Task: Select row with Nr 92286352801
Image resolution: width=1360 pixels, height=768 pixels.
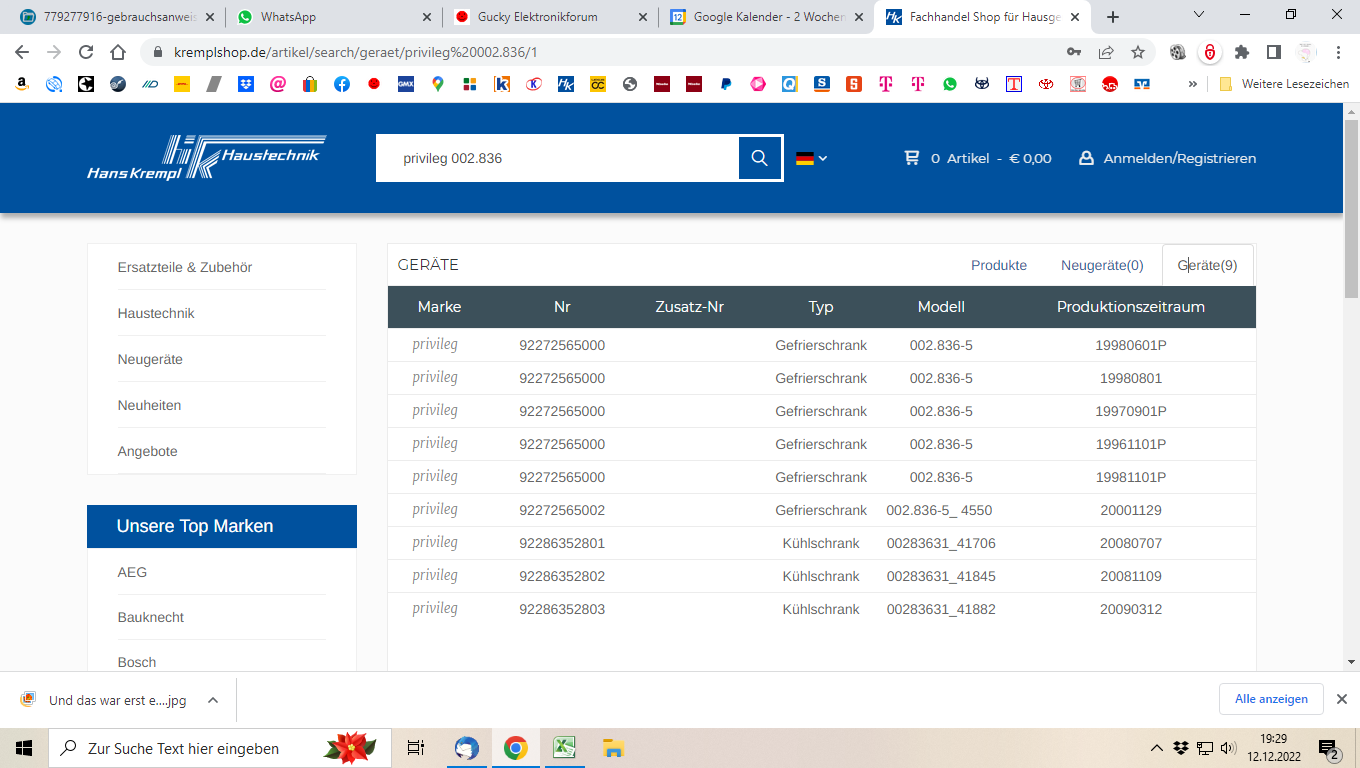Action: 821,543
